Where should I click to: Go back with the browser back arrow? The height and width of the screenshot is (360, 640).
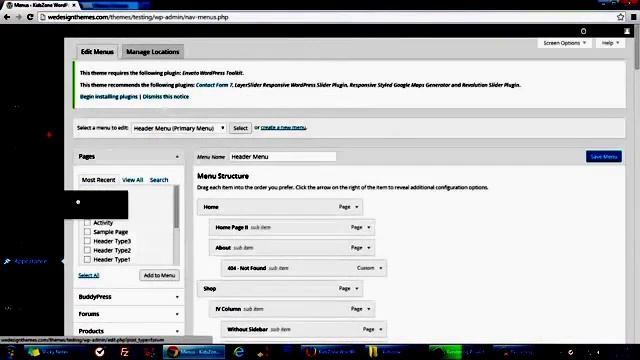click(7, 17)
